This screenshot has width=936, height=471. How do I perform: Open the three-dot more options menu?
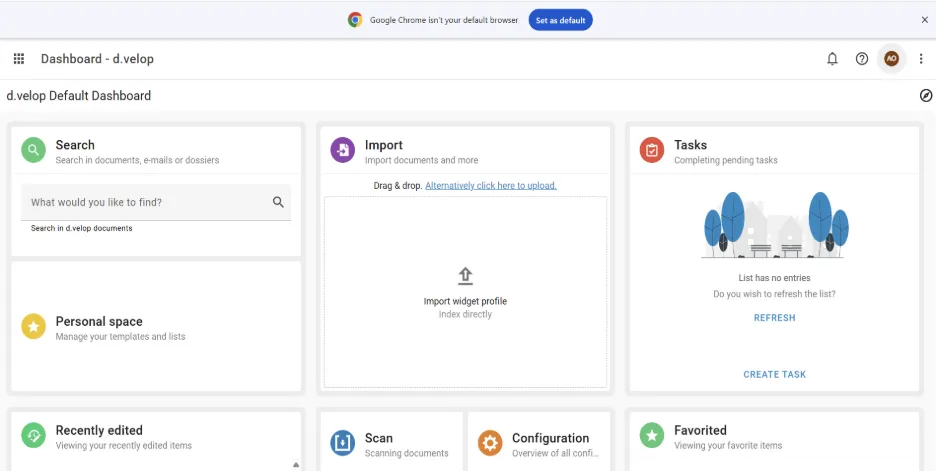[x=920, y=59]
